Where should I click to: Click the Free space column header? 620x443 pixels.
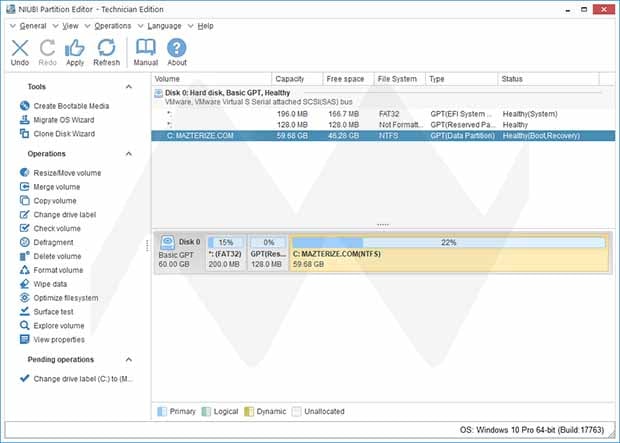[348, 79]
